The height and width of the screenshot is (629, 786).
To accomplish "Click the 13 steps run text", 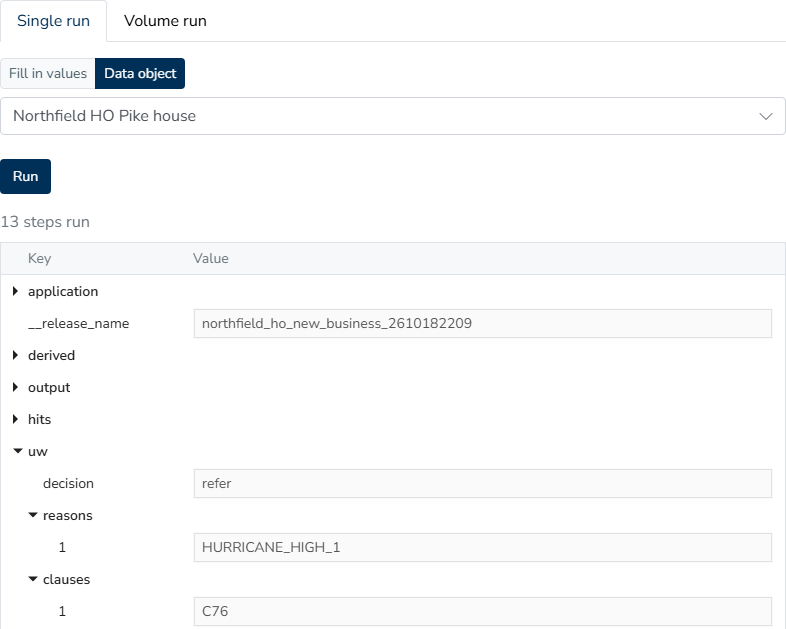I will tap(45, 222).
